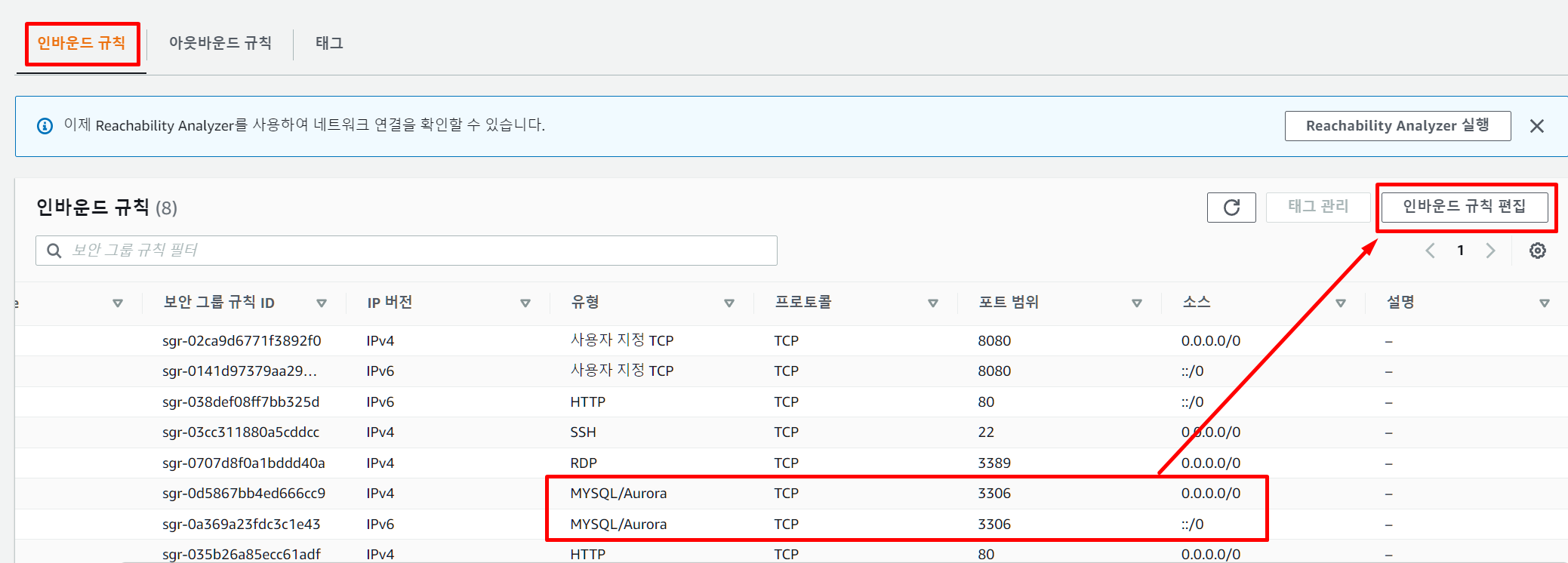Go to previous page of rules

coord(1430,251)
